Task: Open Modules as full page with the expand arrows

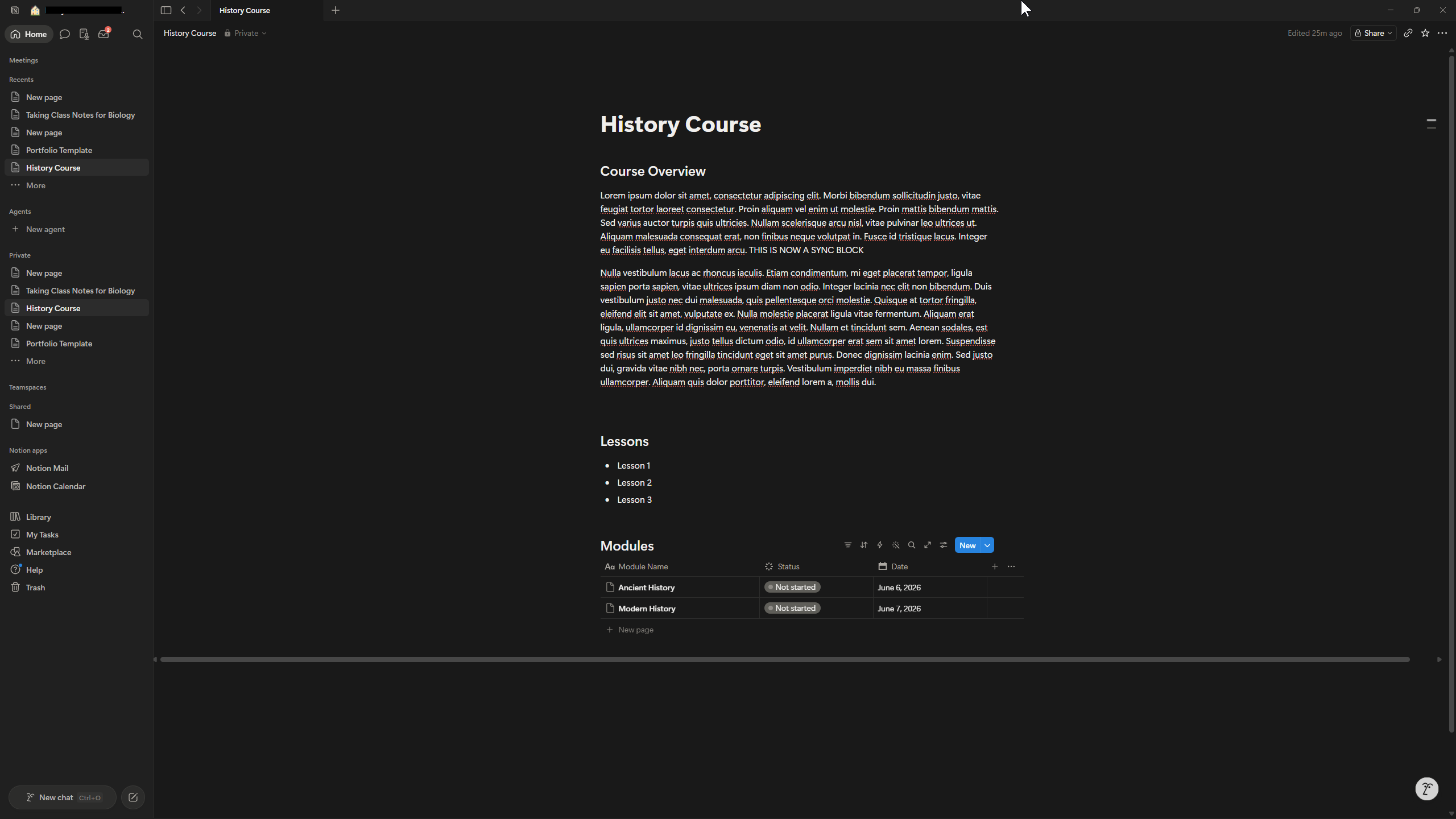Action: click(928, 545)
